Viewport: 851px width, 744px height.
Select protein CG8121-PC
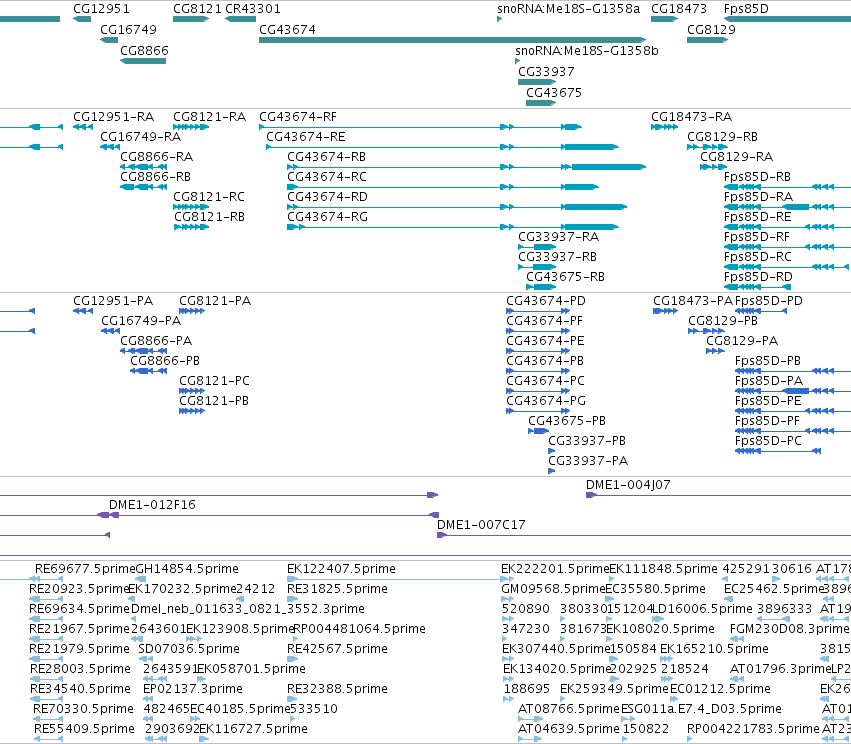[x=214, y=381]
